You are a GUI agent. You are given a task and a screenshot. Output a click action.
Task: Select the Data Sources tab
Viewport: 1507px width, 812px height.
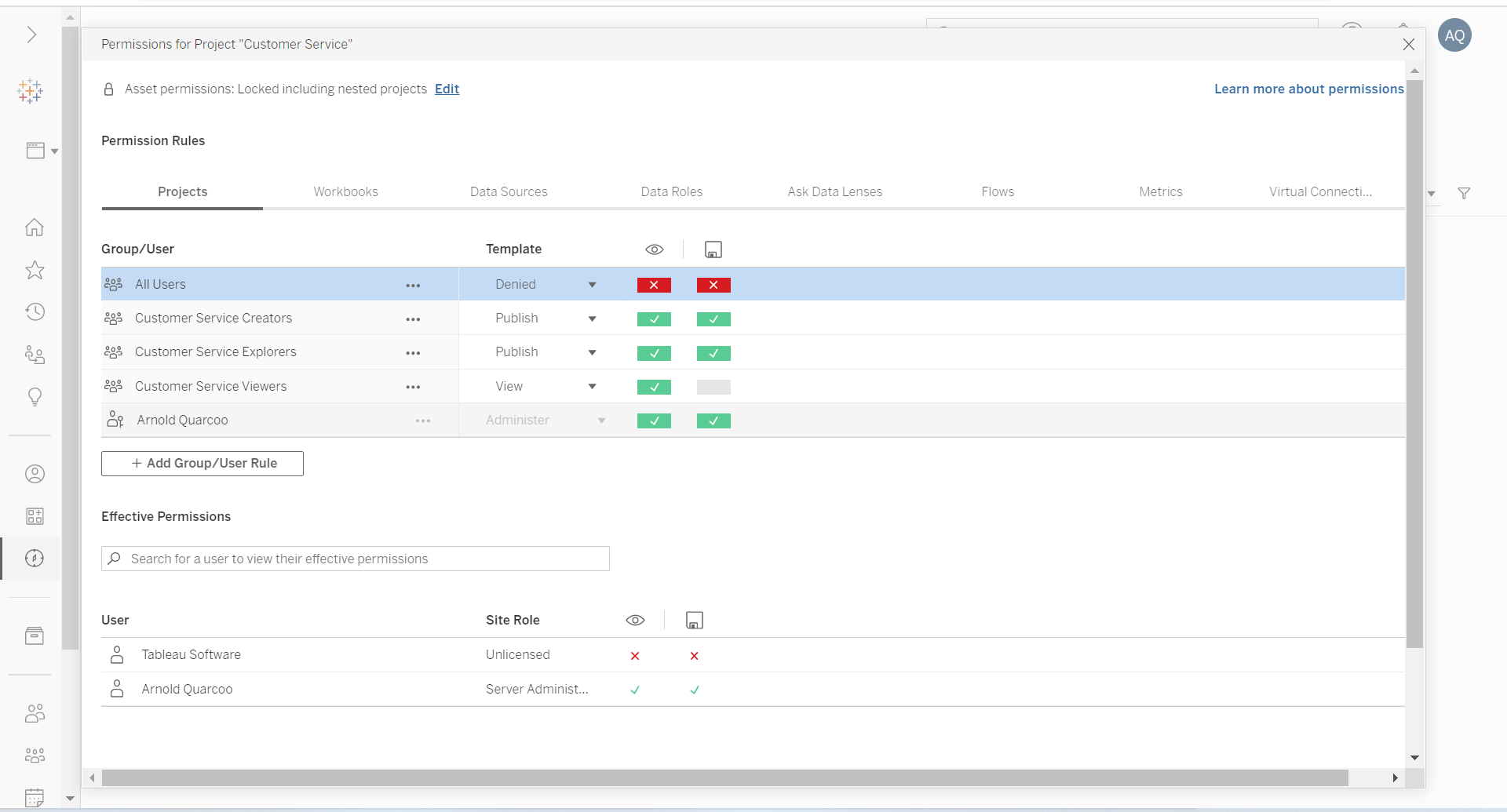(x=509, y=191)
